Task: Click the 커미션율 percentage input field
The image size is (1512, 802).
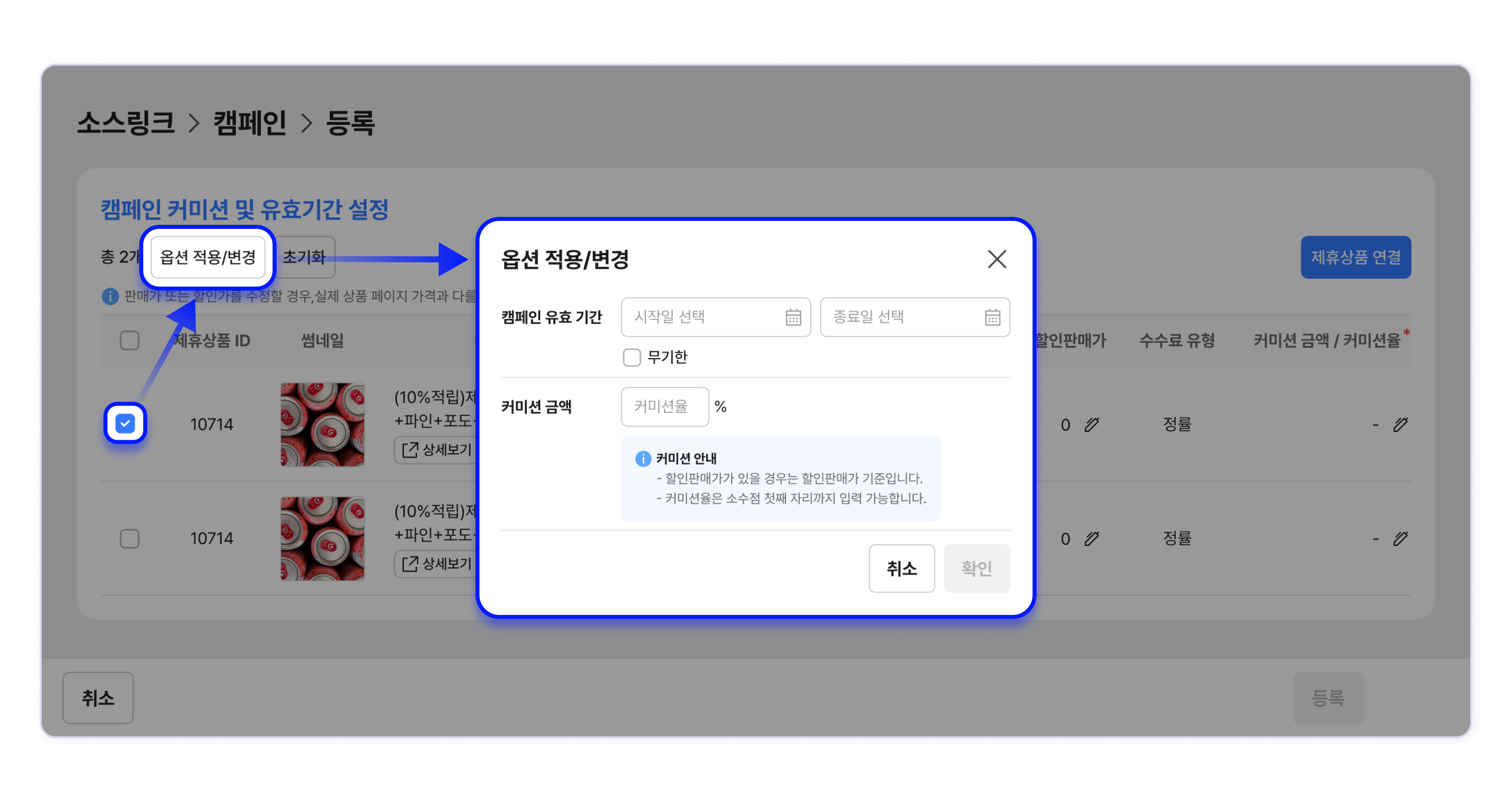Action: click(x=664, y=406)
